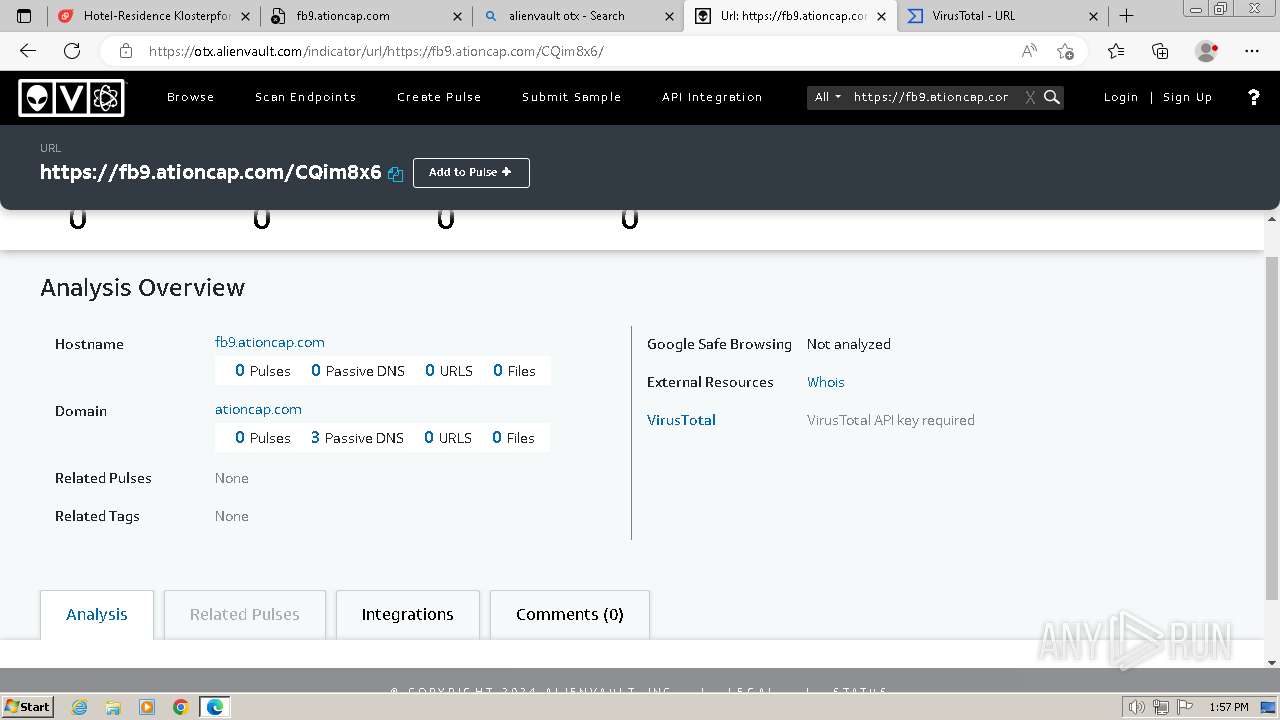The image size is (1280, 720).
Task: Open a new browser tab
Action: click(x=1126, y=16)
